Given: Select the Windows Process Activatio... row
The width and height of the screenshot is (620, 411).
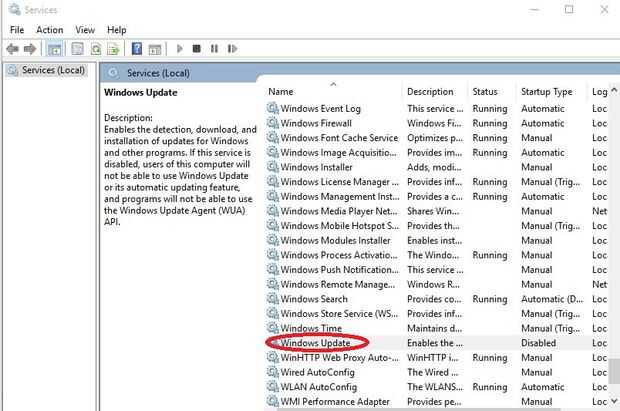Looking at the screenshot, I should [x=437, y=255].
